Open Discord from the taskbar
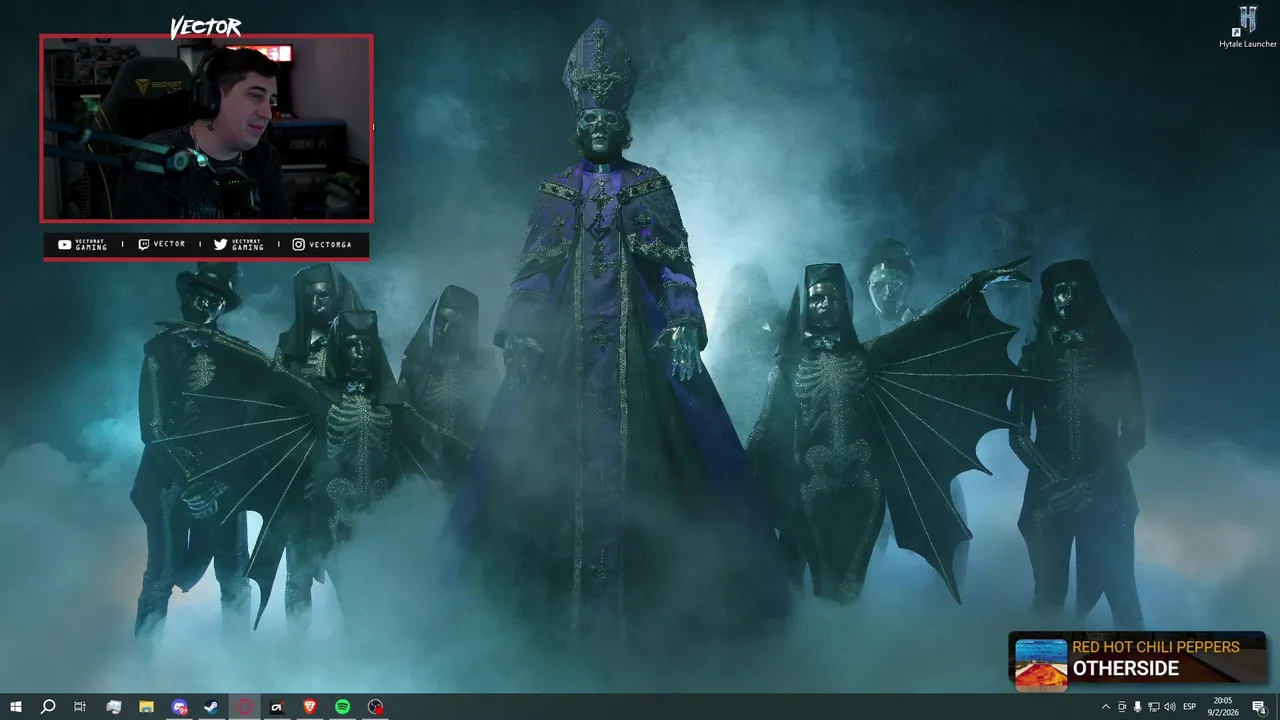The image size is (1280, 720). click(179, 707)
